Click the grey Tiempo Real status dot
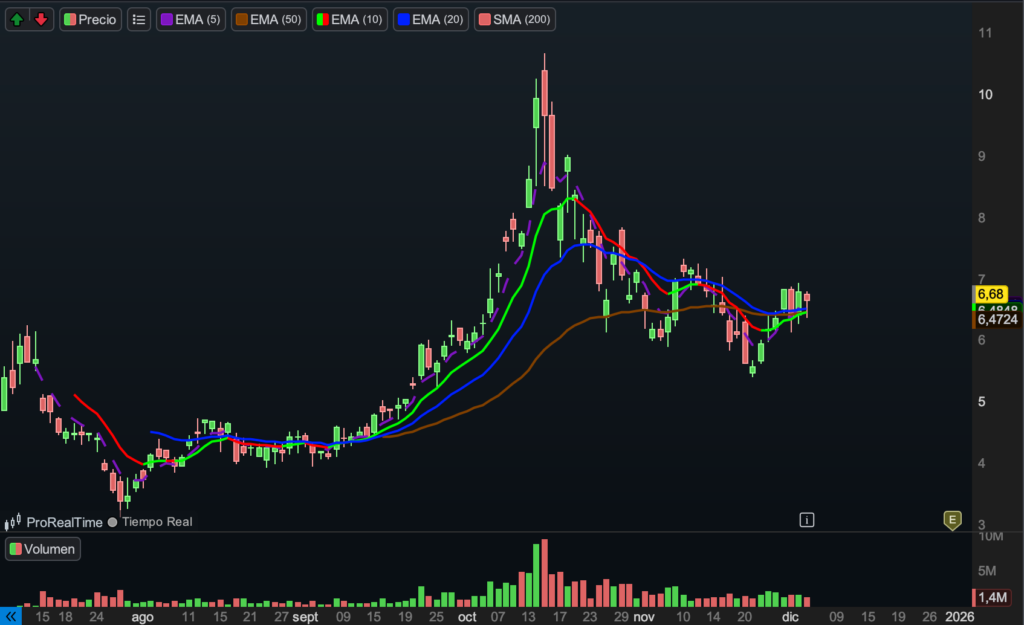Image resolution: width=1024 pixels, height=625 pixels. point(112,522)
